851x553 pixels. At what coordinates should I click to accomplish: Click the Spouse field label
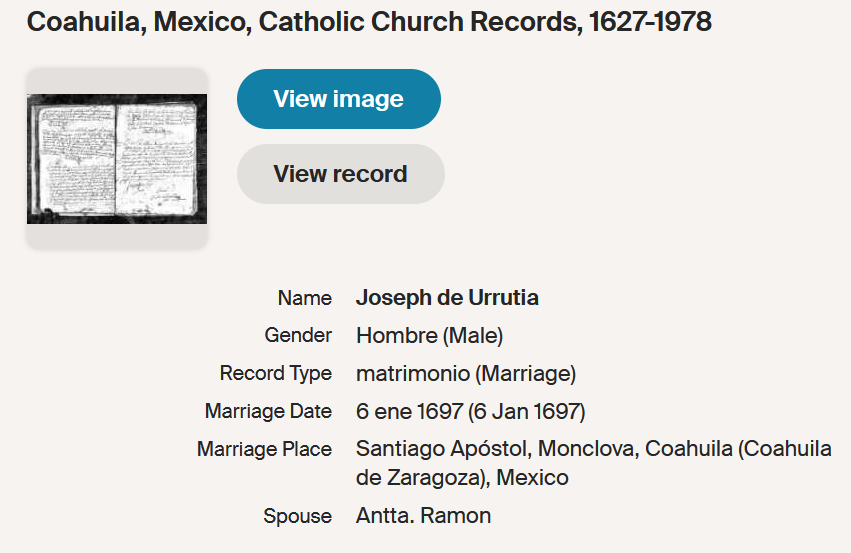297,516
